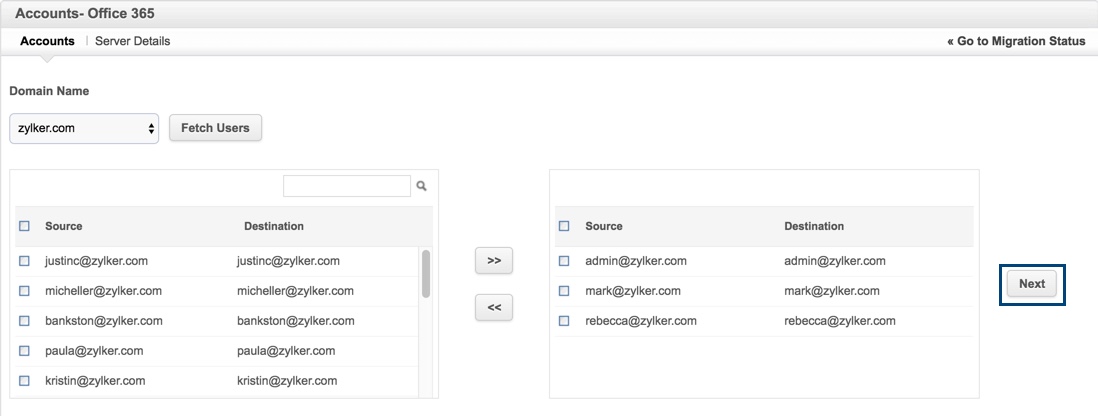Tick the admin@zylker.com checkbox
This screenshot has width=1098, height=416.
pyautogui.click(x=564, y=261)
